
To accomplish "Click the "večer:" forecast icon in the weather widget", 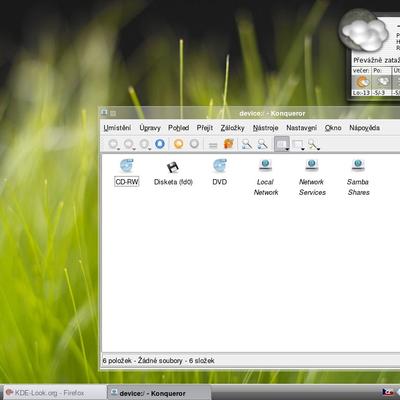I will (x=361, y=82).
